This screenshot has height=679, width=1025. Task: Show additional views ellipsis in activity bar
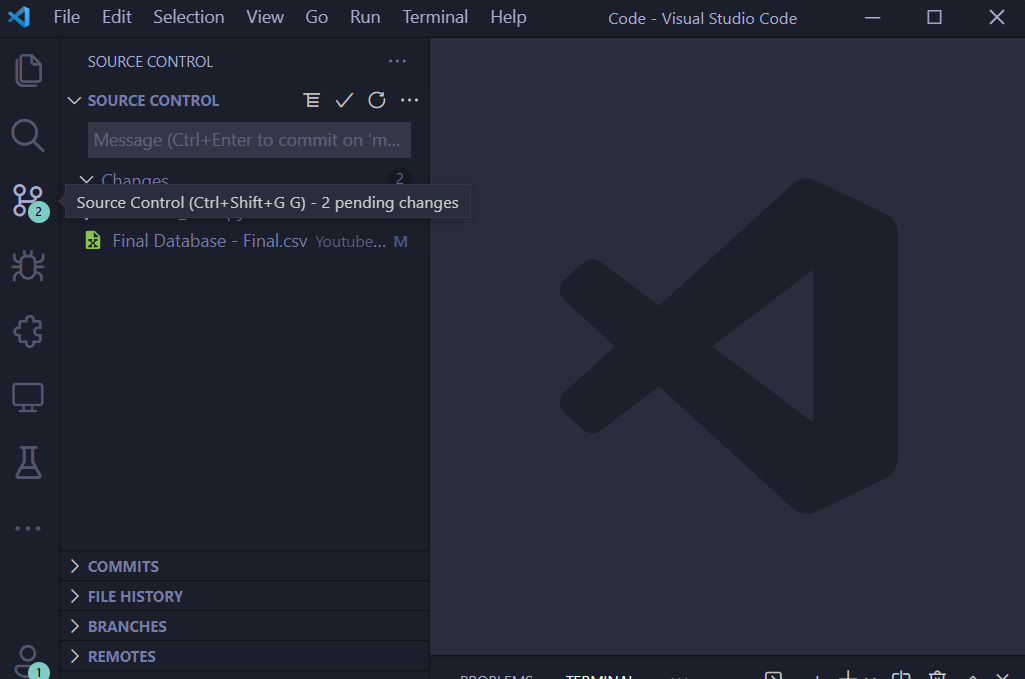click(28, 528)
